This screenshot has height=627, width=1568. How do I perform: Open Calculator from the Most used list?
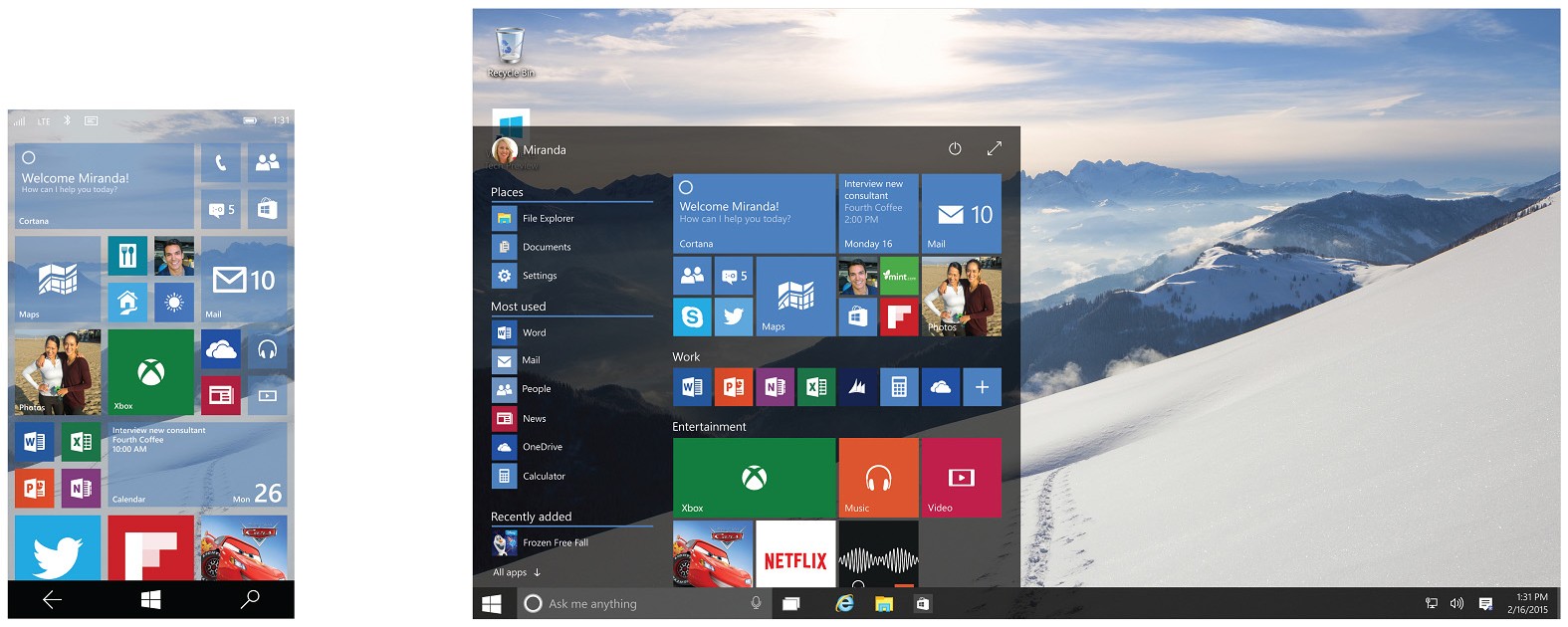click(x=571, y=476)
